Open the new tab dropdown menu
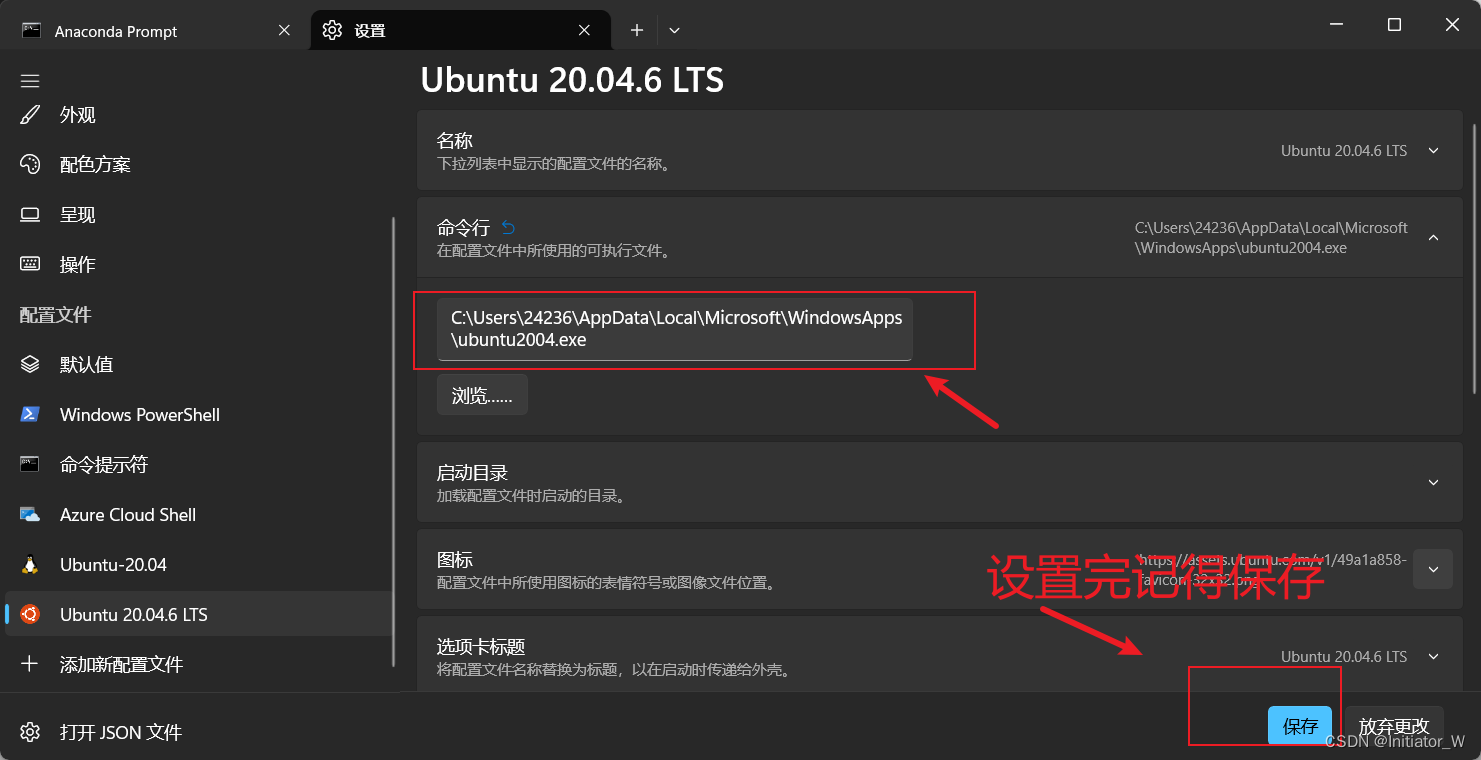This screenshot has width=1481, height=760. 674,30
